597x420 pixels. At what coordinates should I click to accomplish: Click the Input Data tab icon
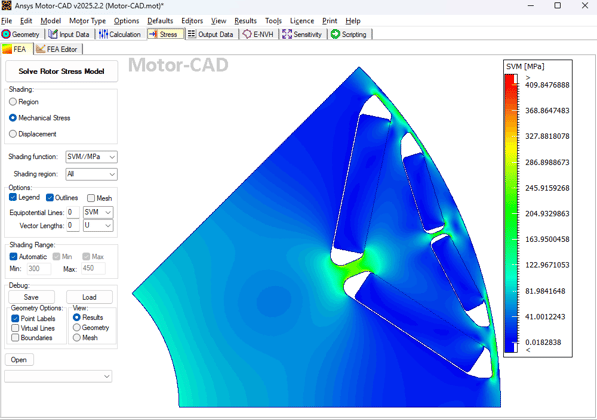[x=53, y=34]
